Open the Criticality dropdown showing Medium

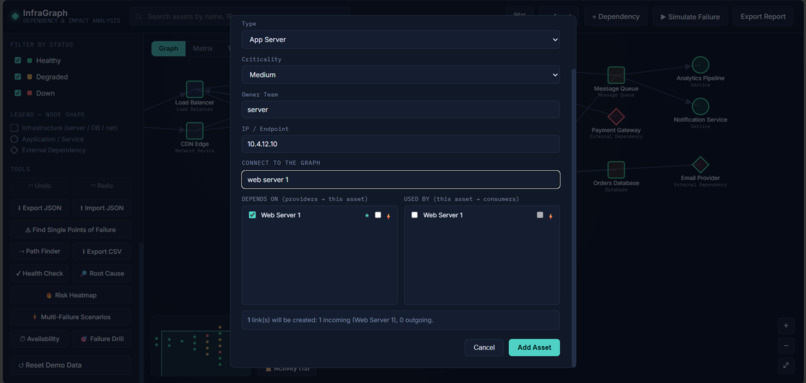[x=400, y=75]
